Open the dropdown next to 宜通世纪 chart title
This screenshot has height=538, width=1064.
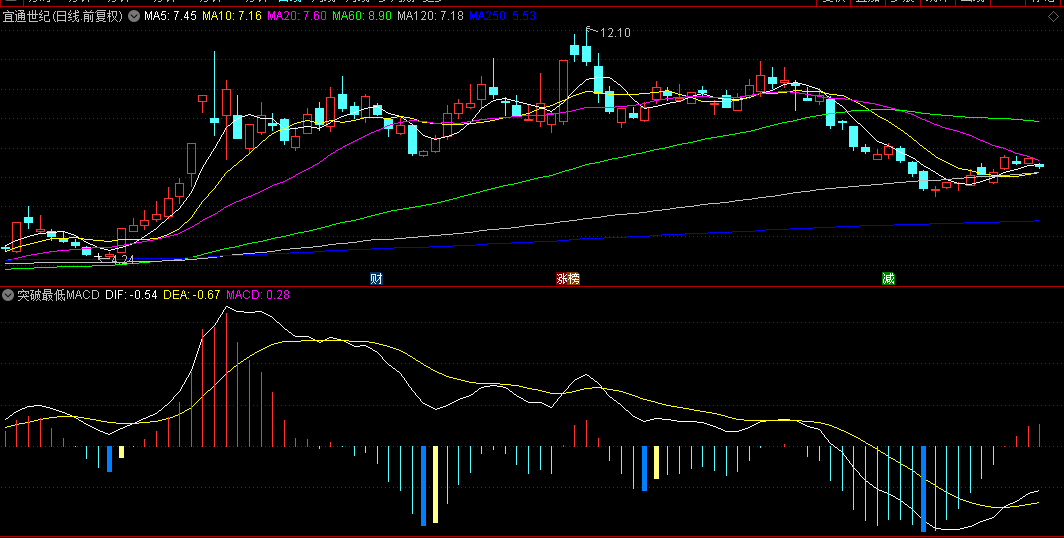(x=133, y=16)
